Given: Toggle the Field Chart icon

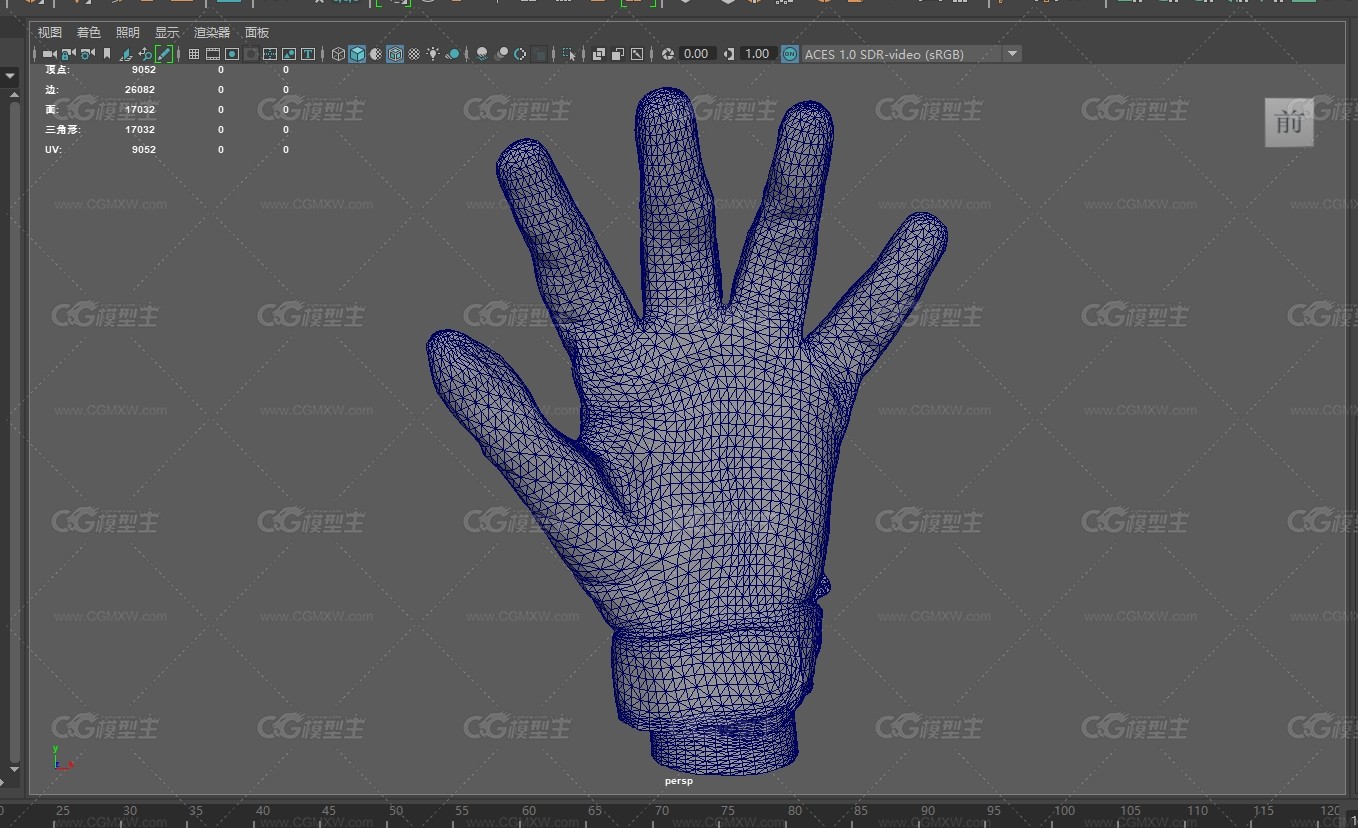Looking at the screenshot, I should [x=270, y=54].
